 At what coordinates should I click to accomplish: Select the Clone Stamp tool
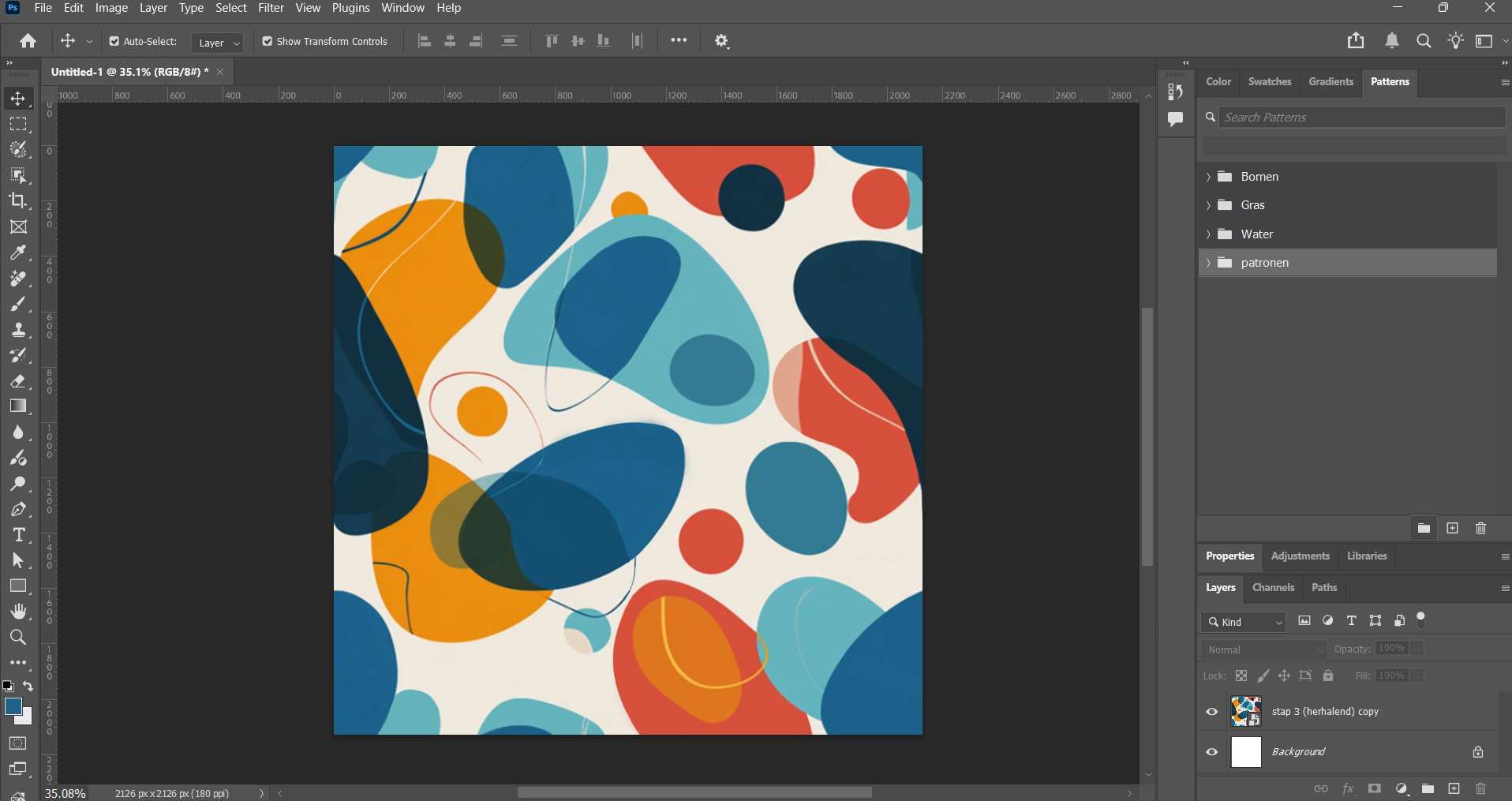(17, 330)
